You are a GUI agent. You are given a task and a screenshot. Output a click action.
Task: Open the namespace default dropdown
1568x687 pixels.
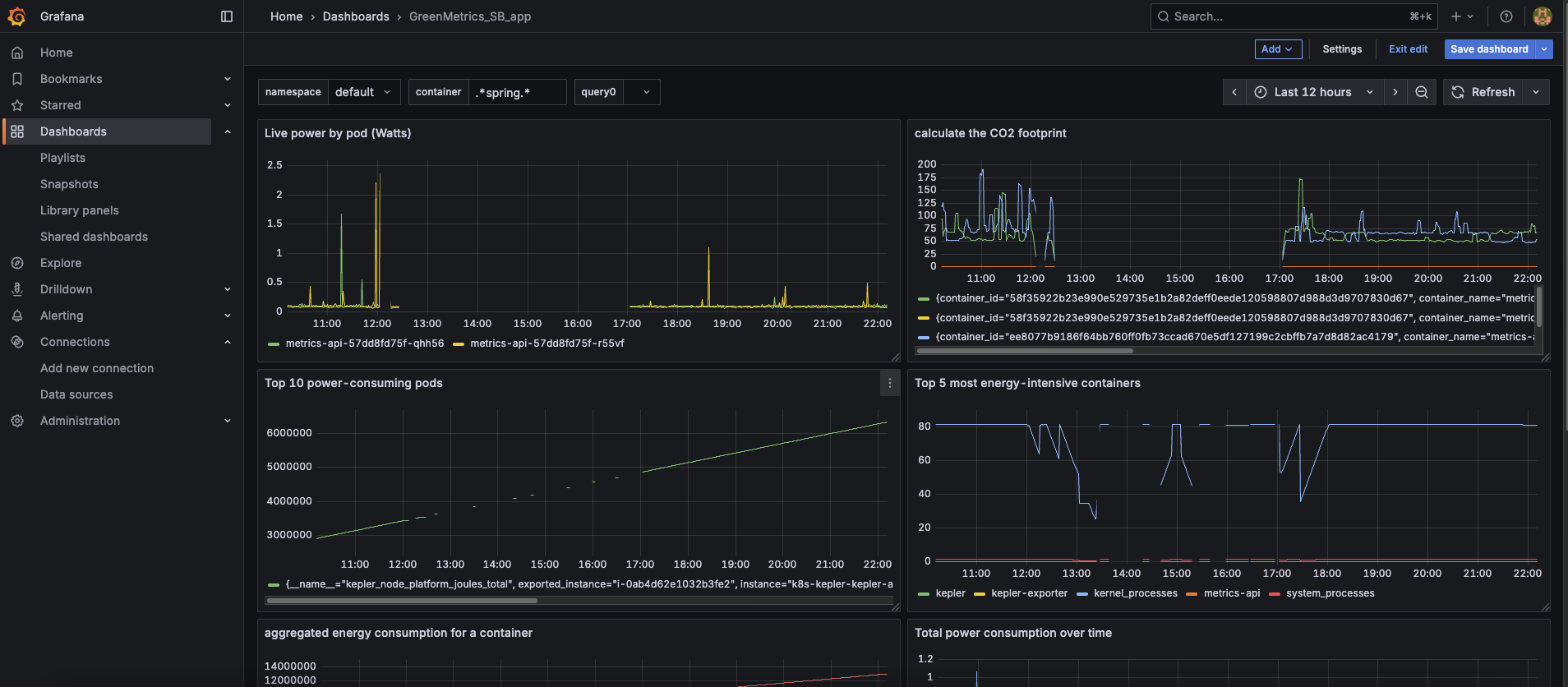click(x=364, y=92)
